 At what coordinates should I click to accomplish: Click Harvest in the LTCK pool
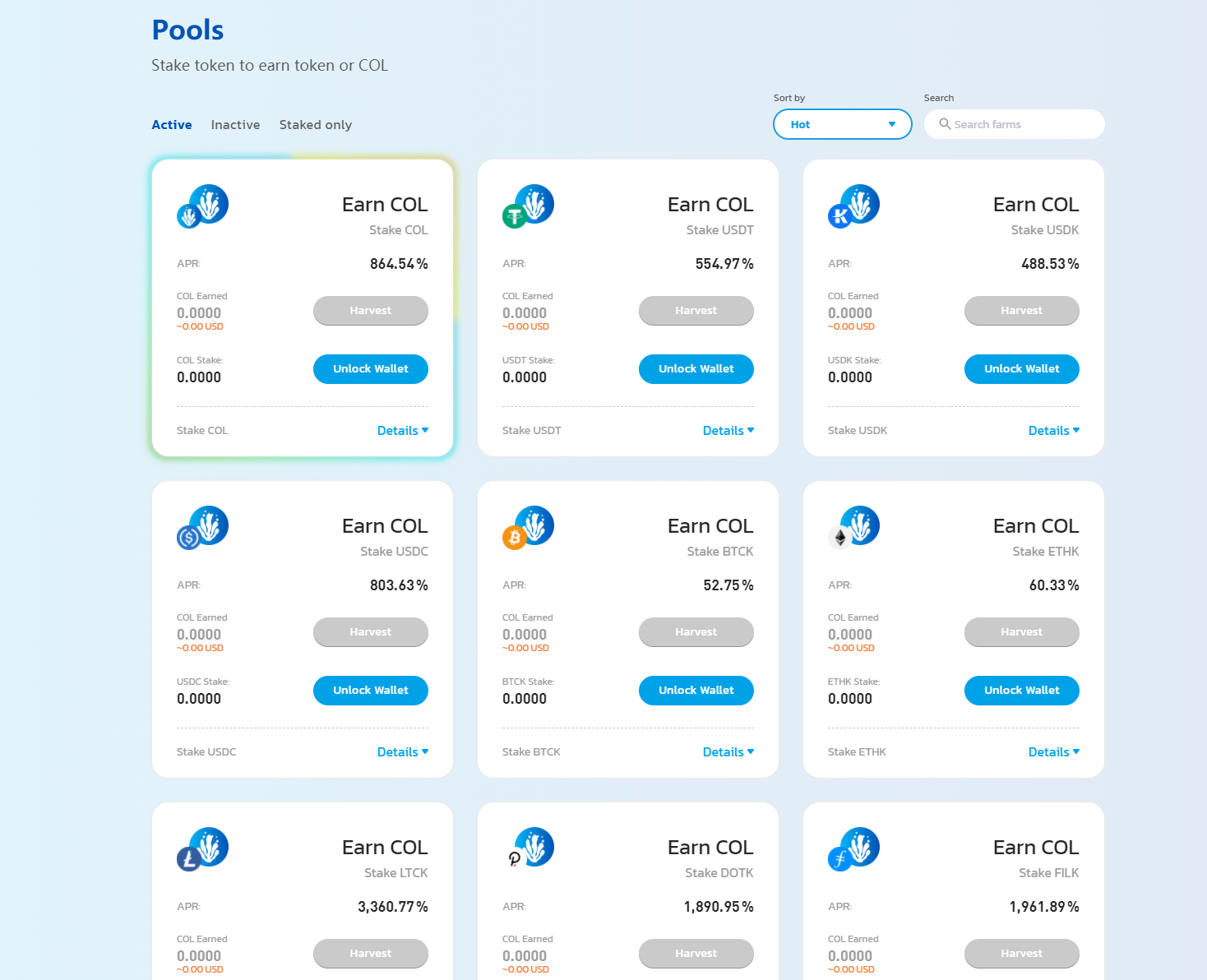pos(371,954)
